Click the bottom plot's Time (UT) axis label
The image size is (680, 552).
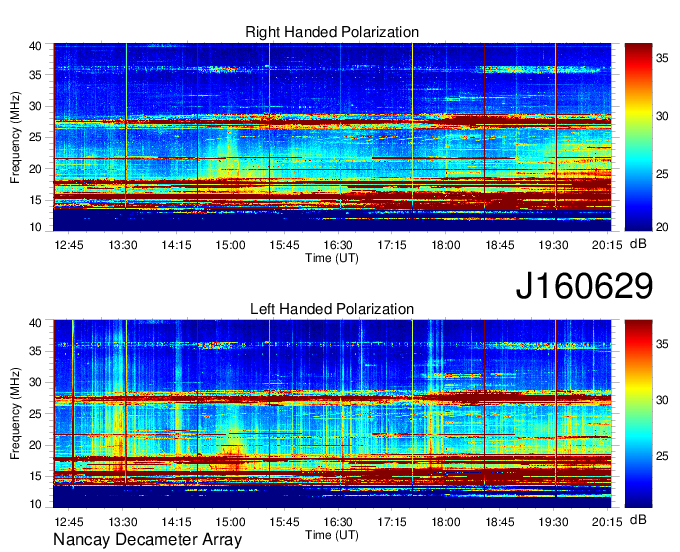click(332, 535)
